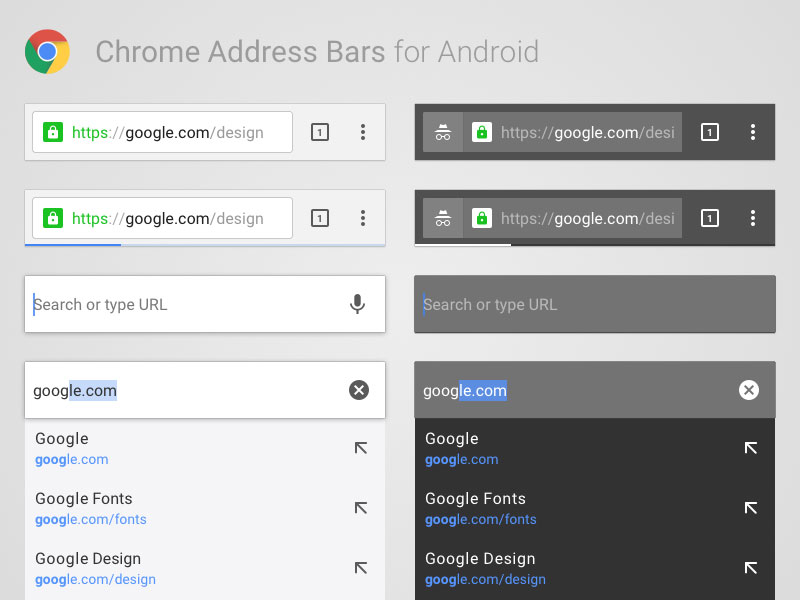Clear the light search field with the X button
Screen dimensions: 800x600
click(359, 390)
